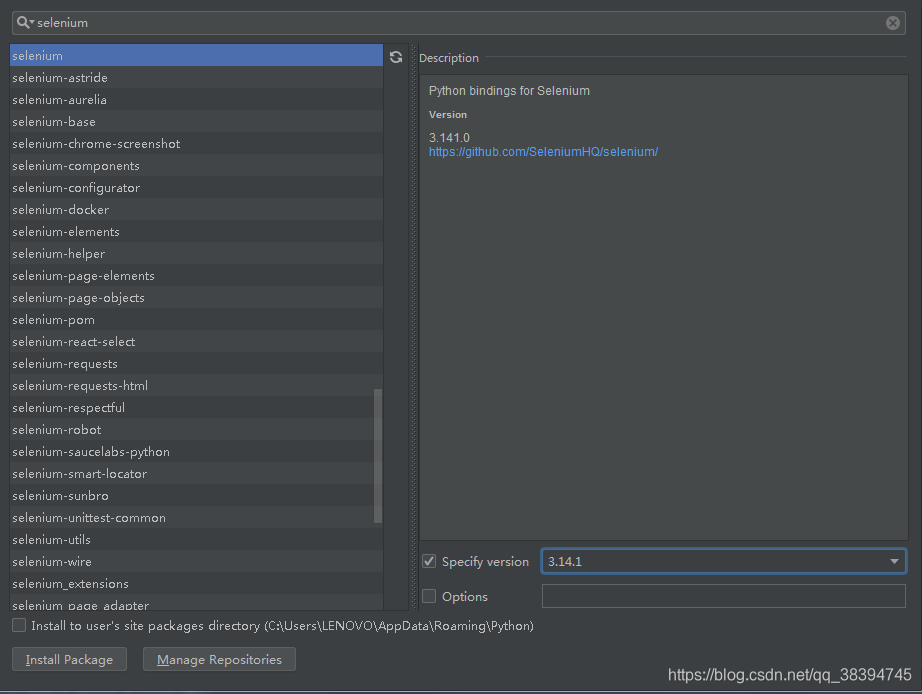Select selenium-wire package
922x694 pixels.
[x=196, y=562]
